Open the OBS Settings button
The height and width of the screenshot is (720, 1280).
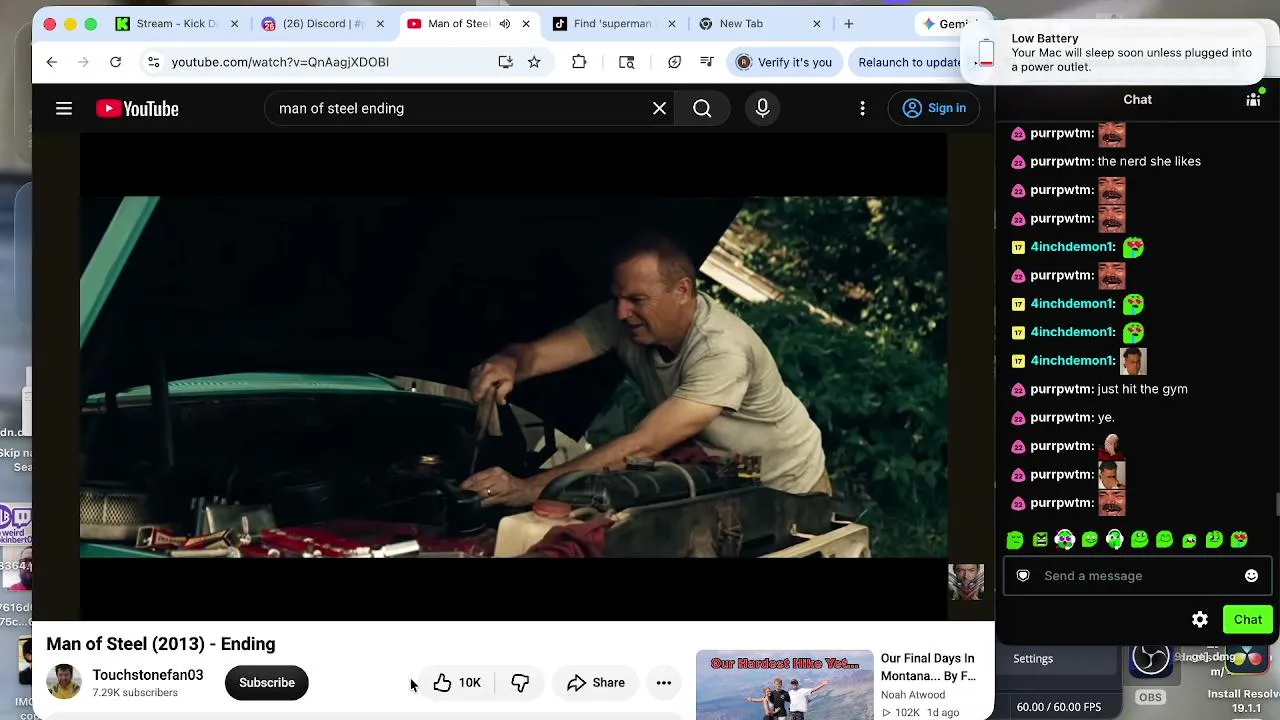[x=1033, y=659]
